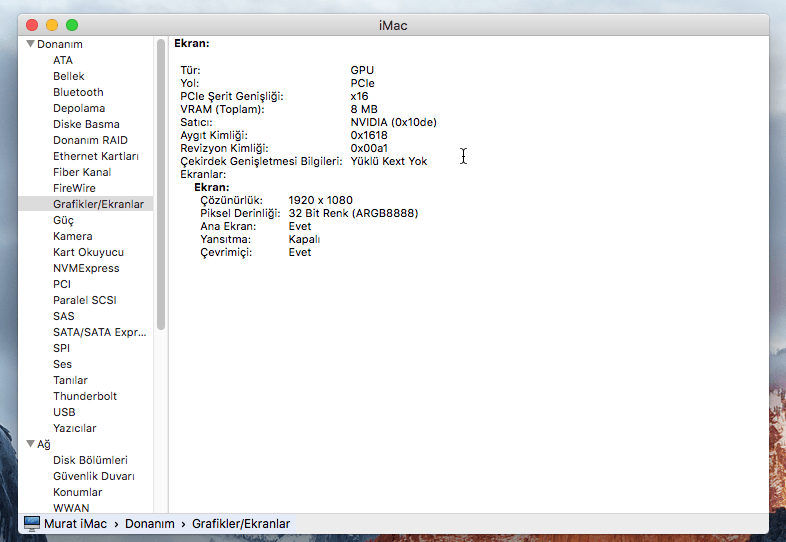Select USB in the sidebar

[x=64, y=412]
